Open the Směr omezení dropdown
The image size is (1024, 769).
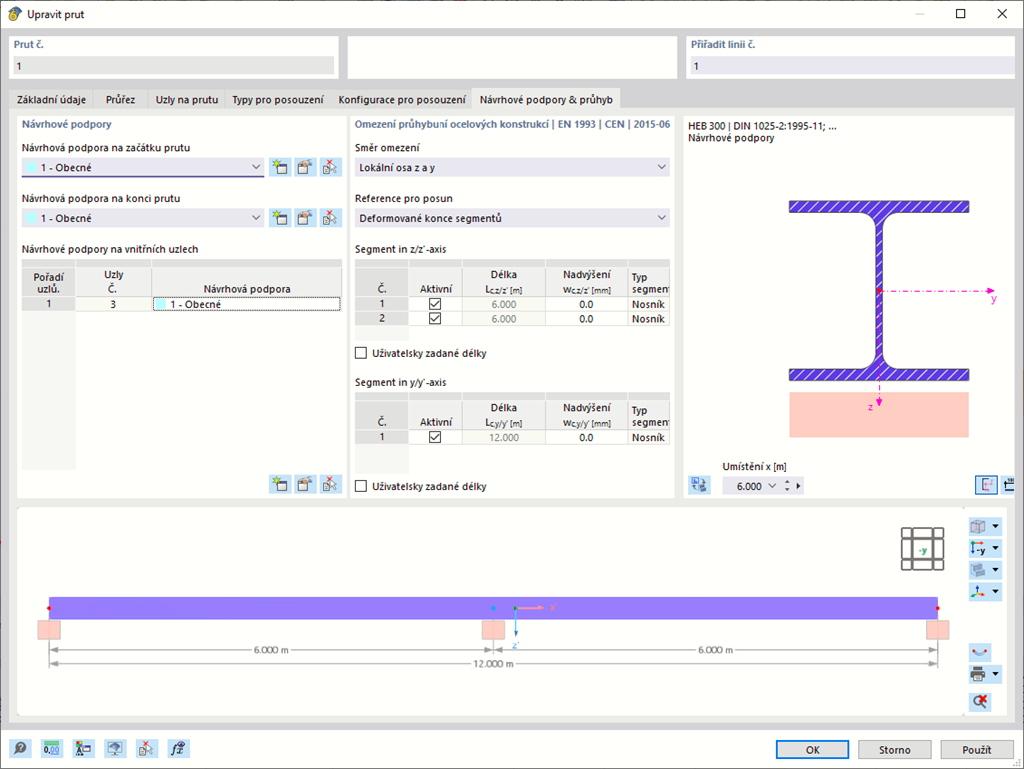point(512,167)
